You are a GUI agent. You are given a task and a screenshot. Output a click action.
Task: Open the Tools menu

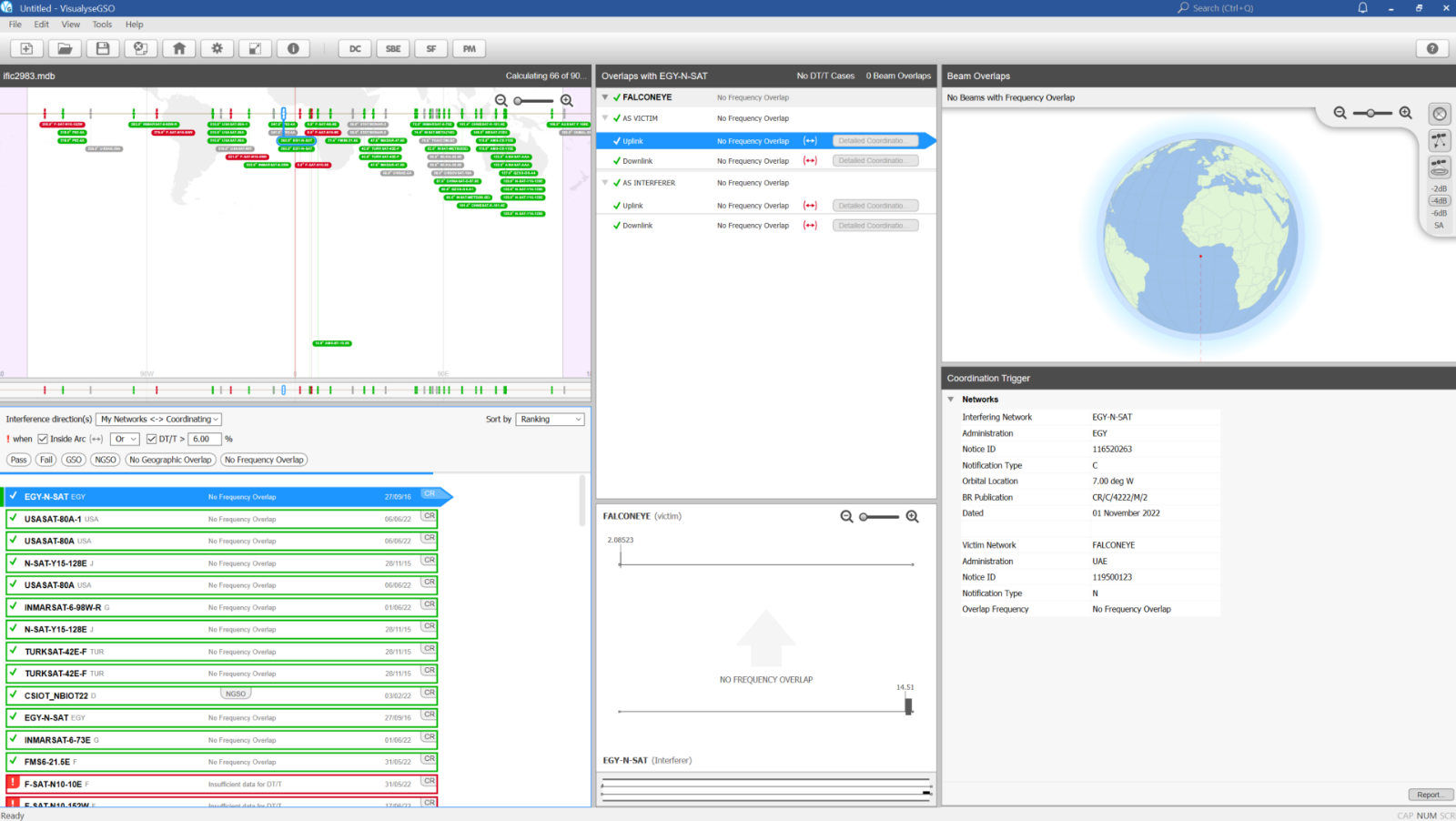(x=102, y=25)
